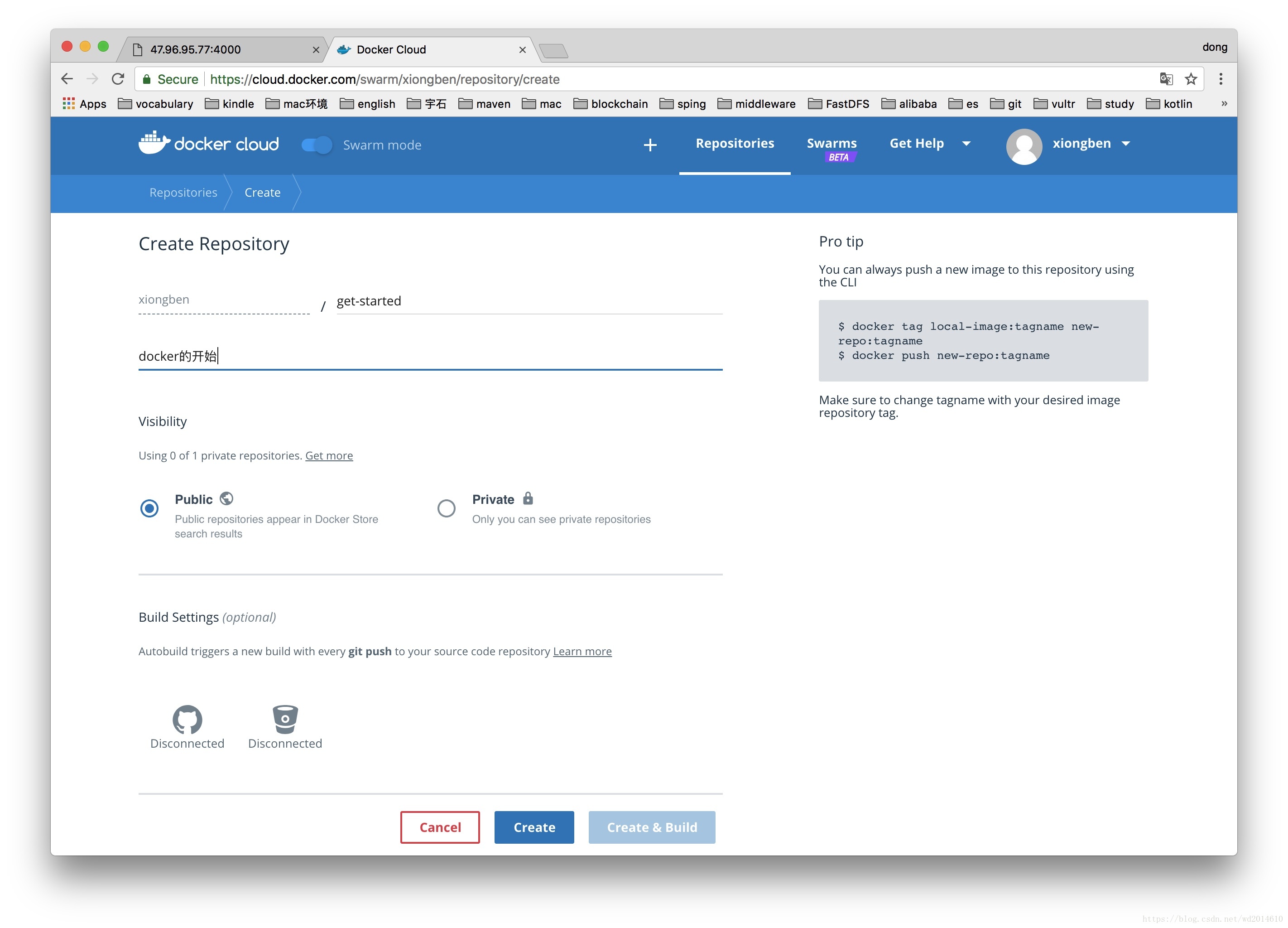Open the Get more private repositories link
The height and width of the screenshot is (928, 1288).
click(329, 456)
